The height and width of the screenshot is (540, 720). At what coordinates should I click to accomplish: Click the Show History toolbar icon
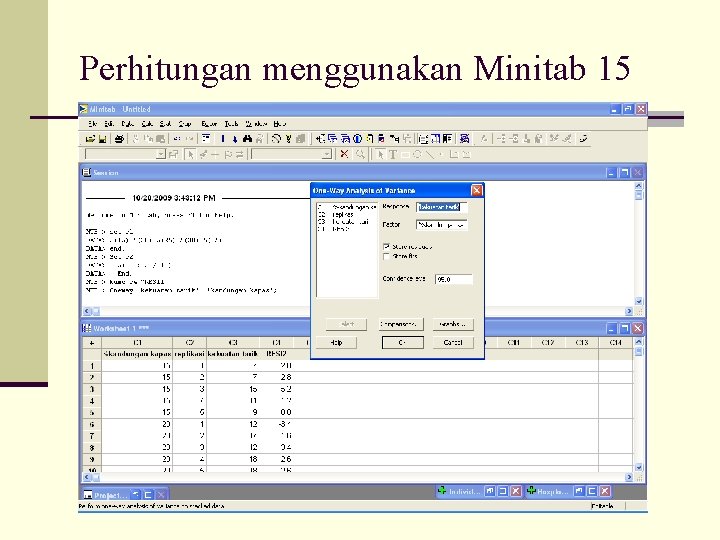369,139
